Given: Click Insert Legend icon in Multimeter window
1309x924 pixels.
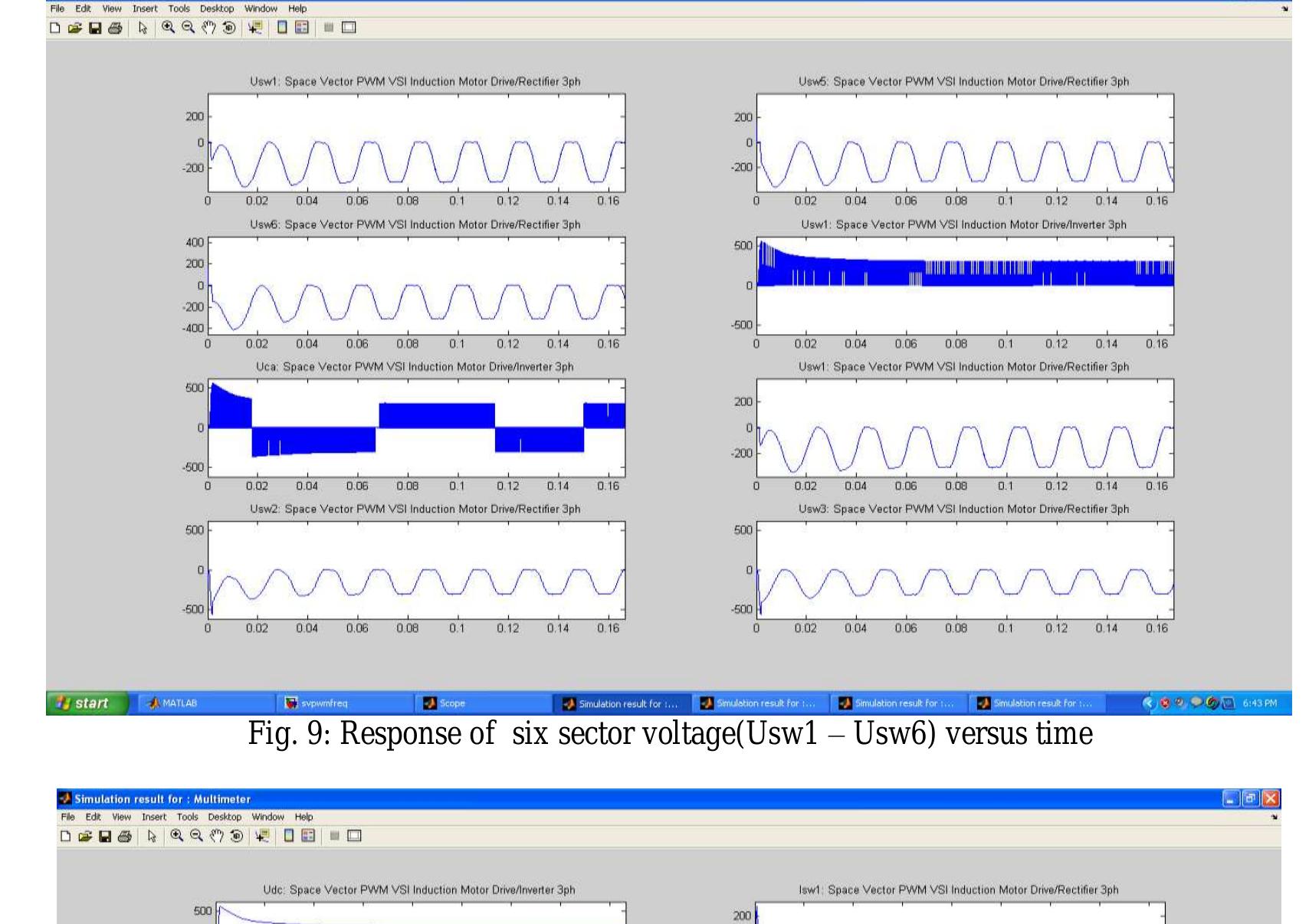Looking at the screenshot, I should click(309, 835).
